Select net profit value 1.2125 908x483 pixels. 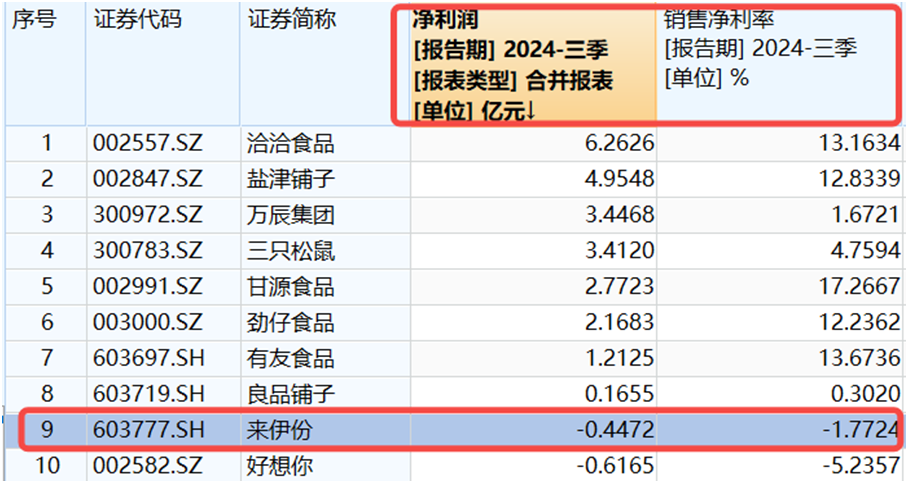point(620,358)
